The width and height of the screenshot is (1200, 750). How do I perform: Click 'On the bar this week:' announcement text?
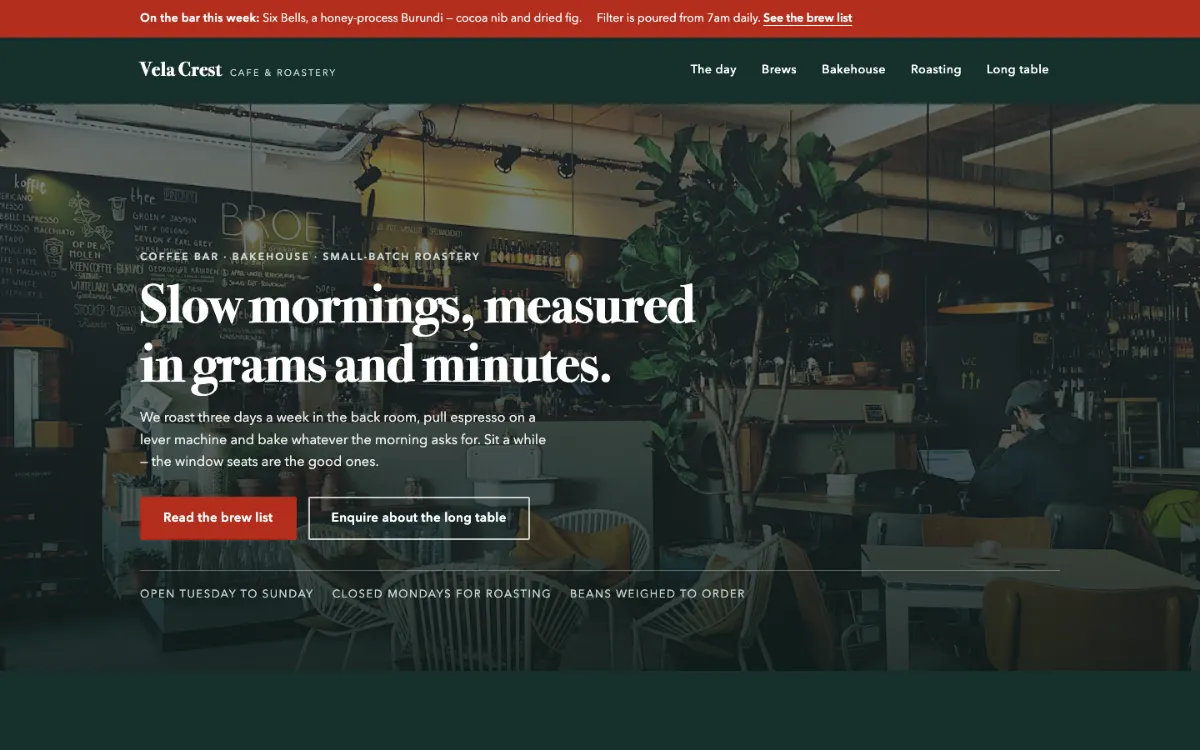click(x=200, y=18)
